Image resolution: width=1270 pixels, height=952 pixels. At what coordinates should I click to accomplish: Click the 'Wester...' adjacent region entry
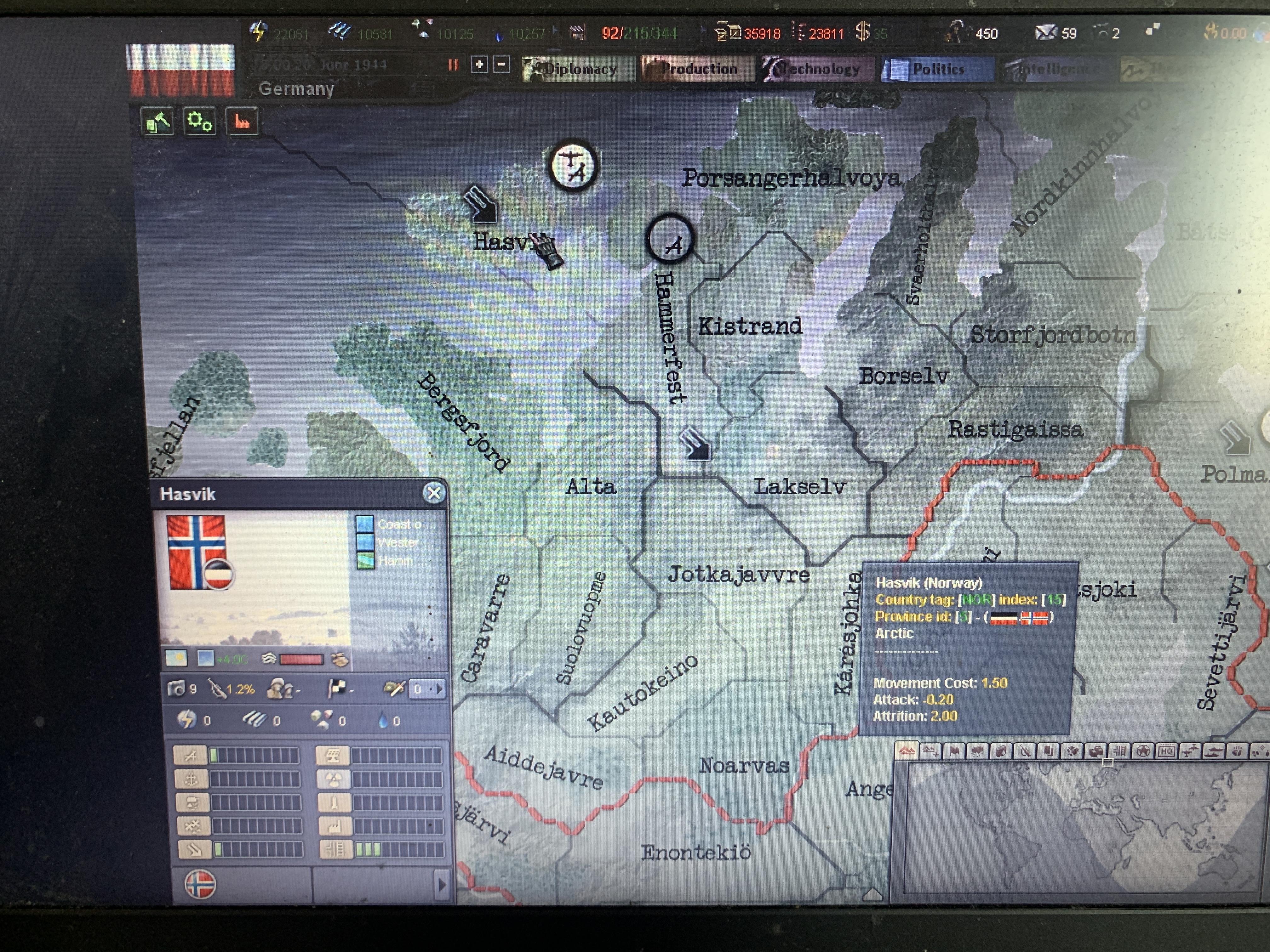coord(396,542)
